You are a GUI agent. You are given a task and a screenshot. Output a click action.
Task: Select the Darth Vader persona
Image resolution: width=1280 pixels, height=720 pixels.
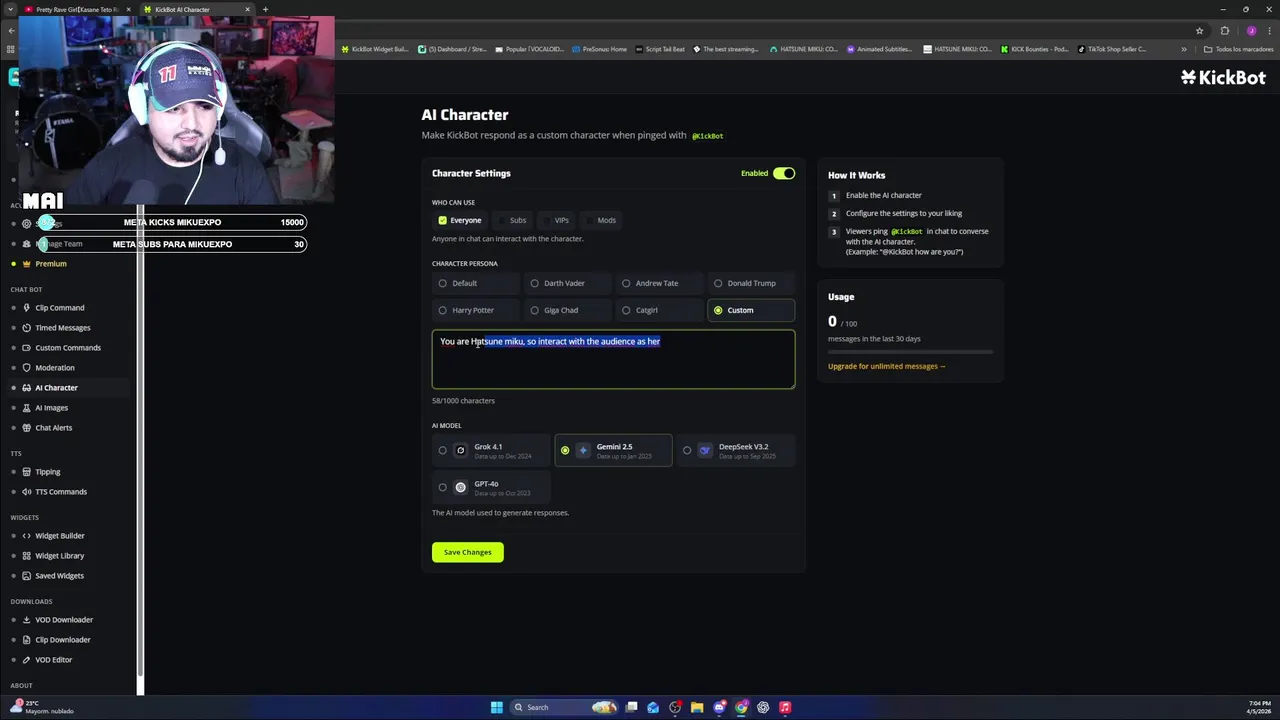[x=567, y=283]
